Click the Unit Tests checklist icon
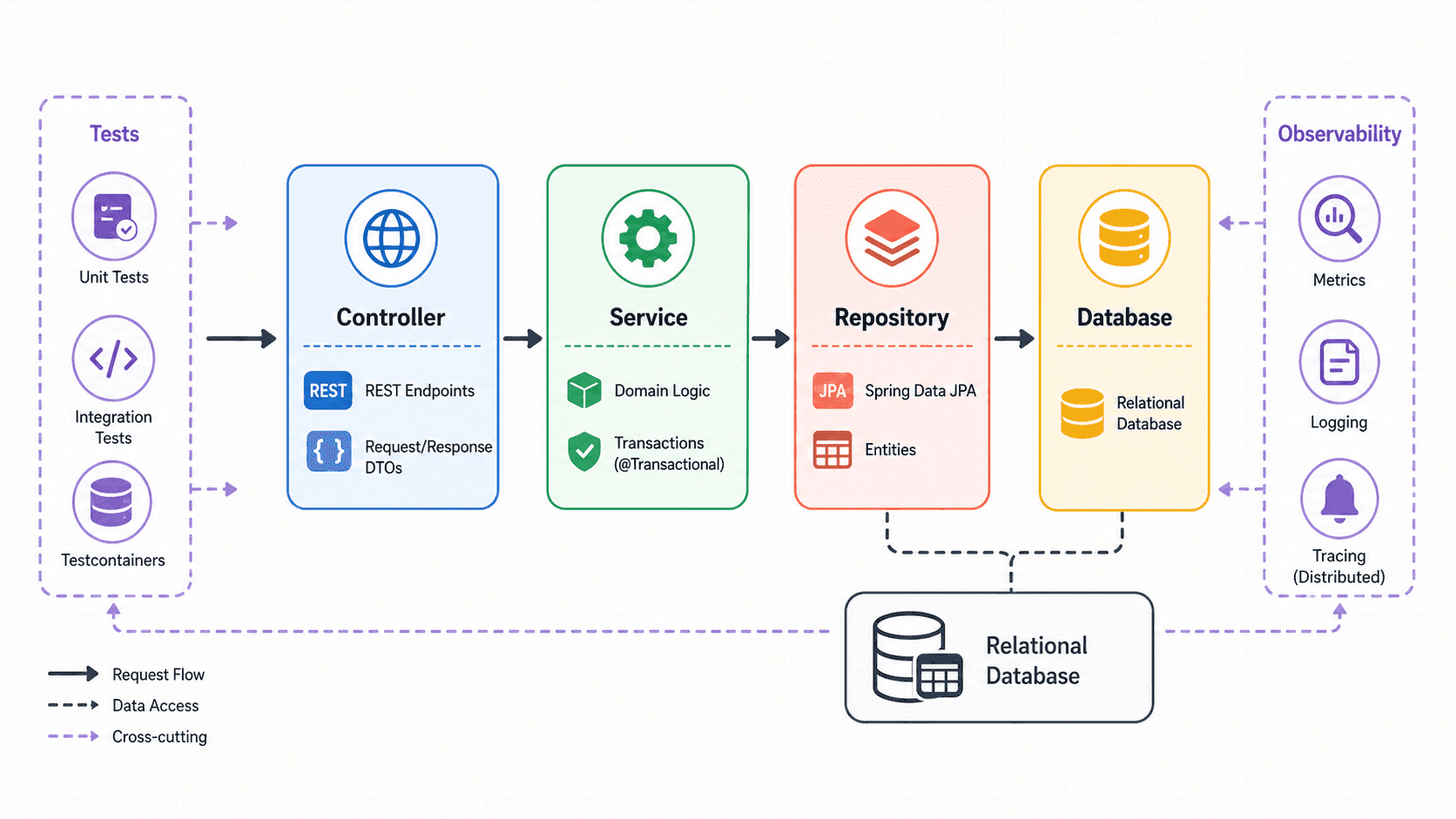The height and width of the screenshot is (819, 1456). tap(114, 216)
